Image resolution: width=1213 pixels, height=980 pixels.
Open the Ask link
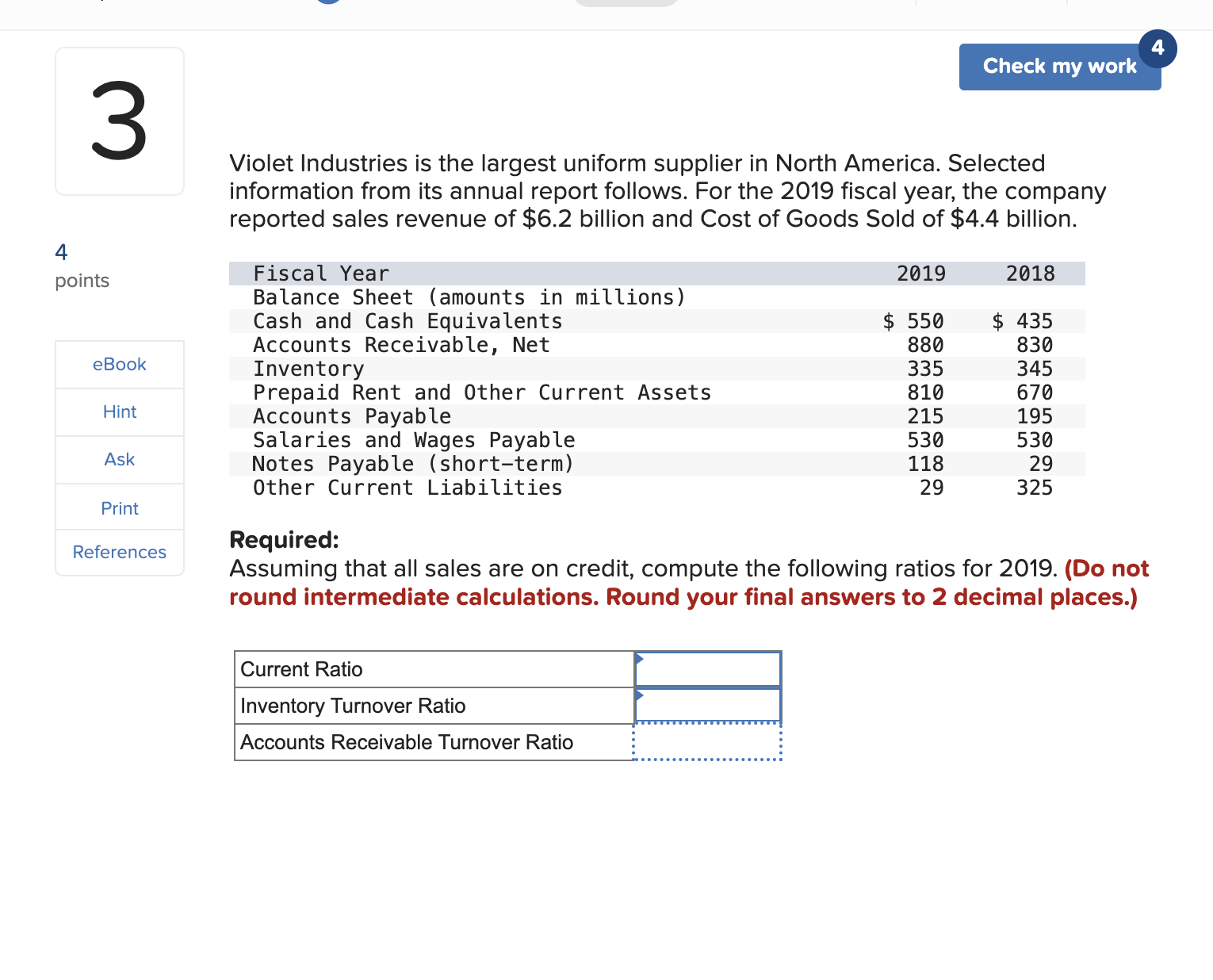point(120,459)
